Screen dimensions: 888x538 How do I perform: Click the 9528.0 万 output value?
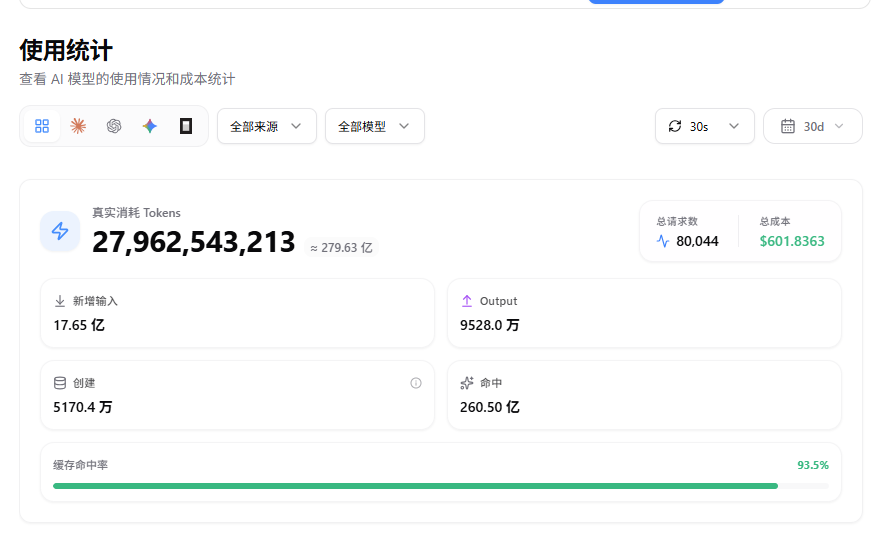[489, 325]
